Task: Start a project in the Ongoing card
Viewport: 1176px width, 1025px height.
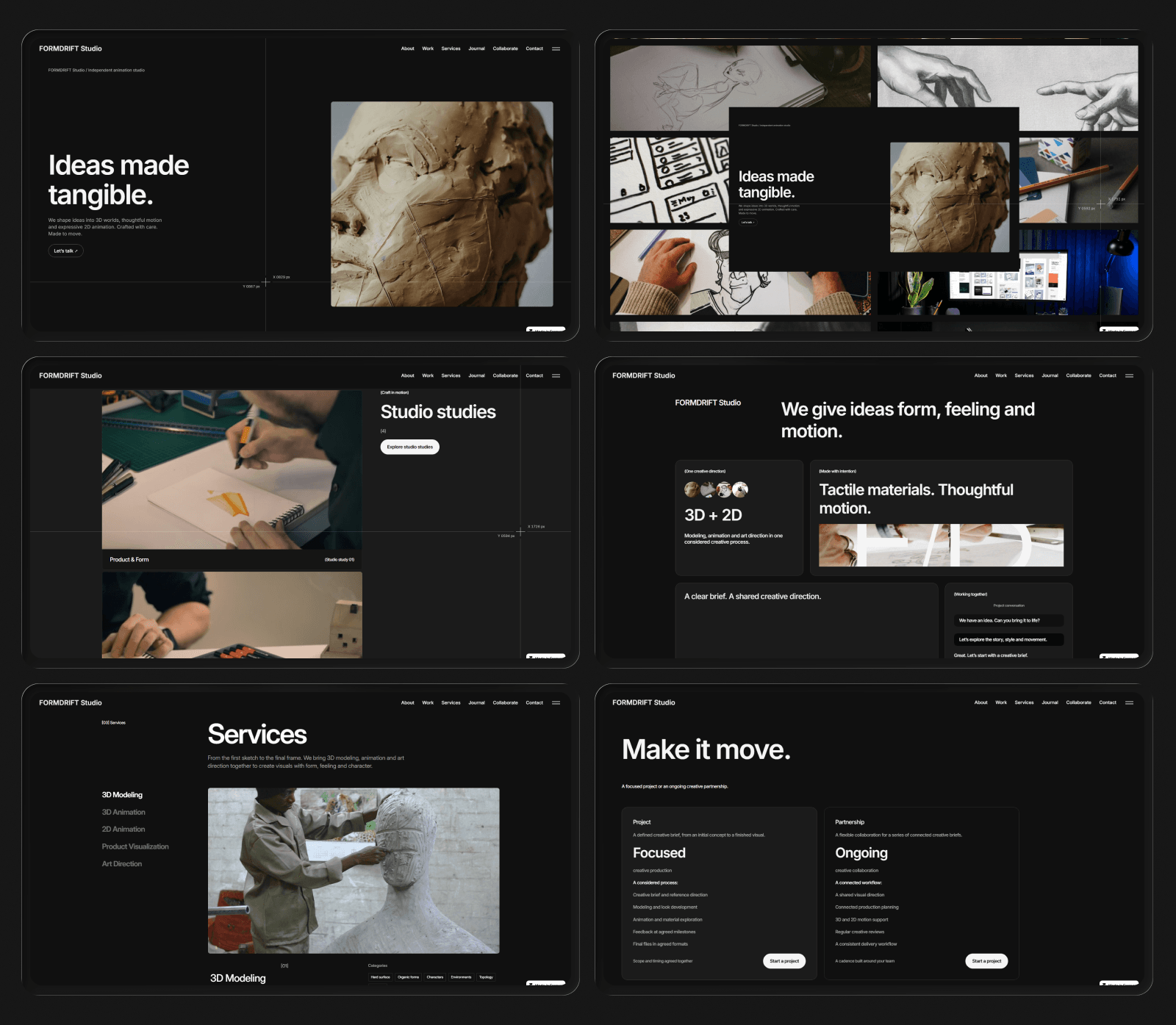Action: [986, 961]
